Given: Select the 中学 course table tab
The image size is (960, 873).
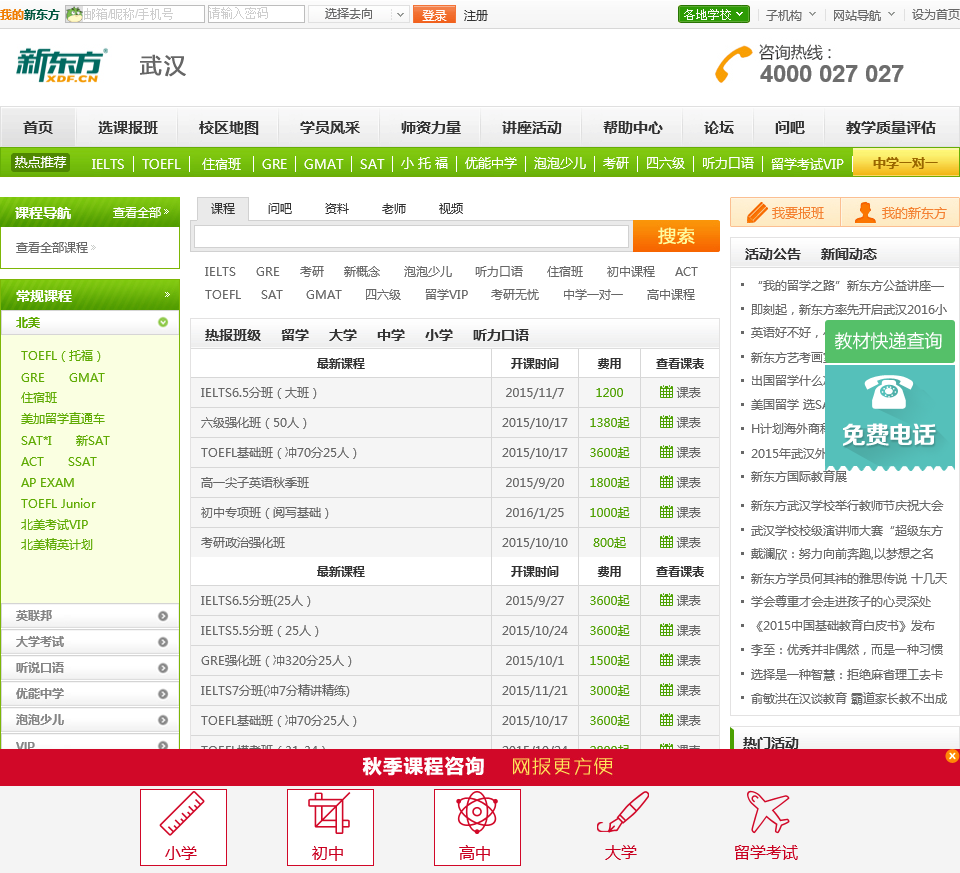Looking at the screenshot, I should pyautogui.click(x=391, y=335).
